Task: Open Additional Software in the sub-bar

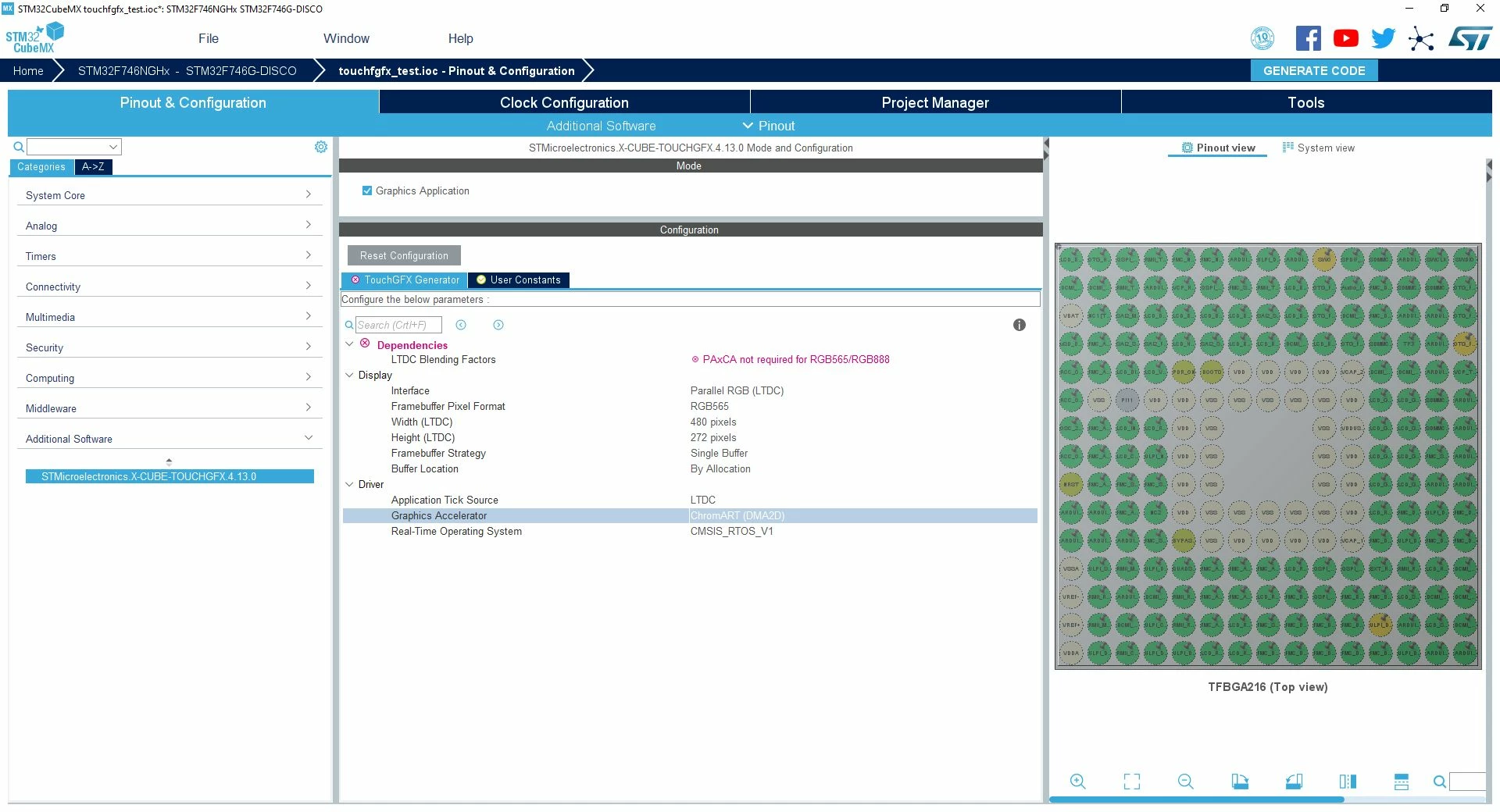Action: [x=601, y=126]
